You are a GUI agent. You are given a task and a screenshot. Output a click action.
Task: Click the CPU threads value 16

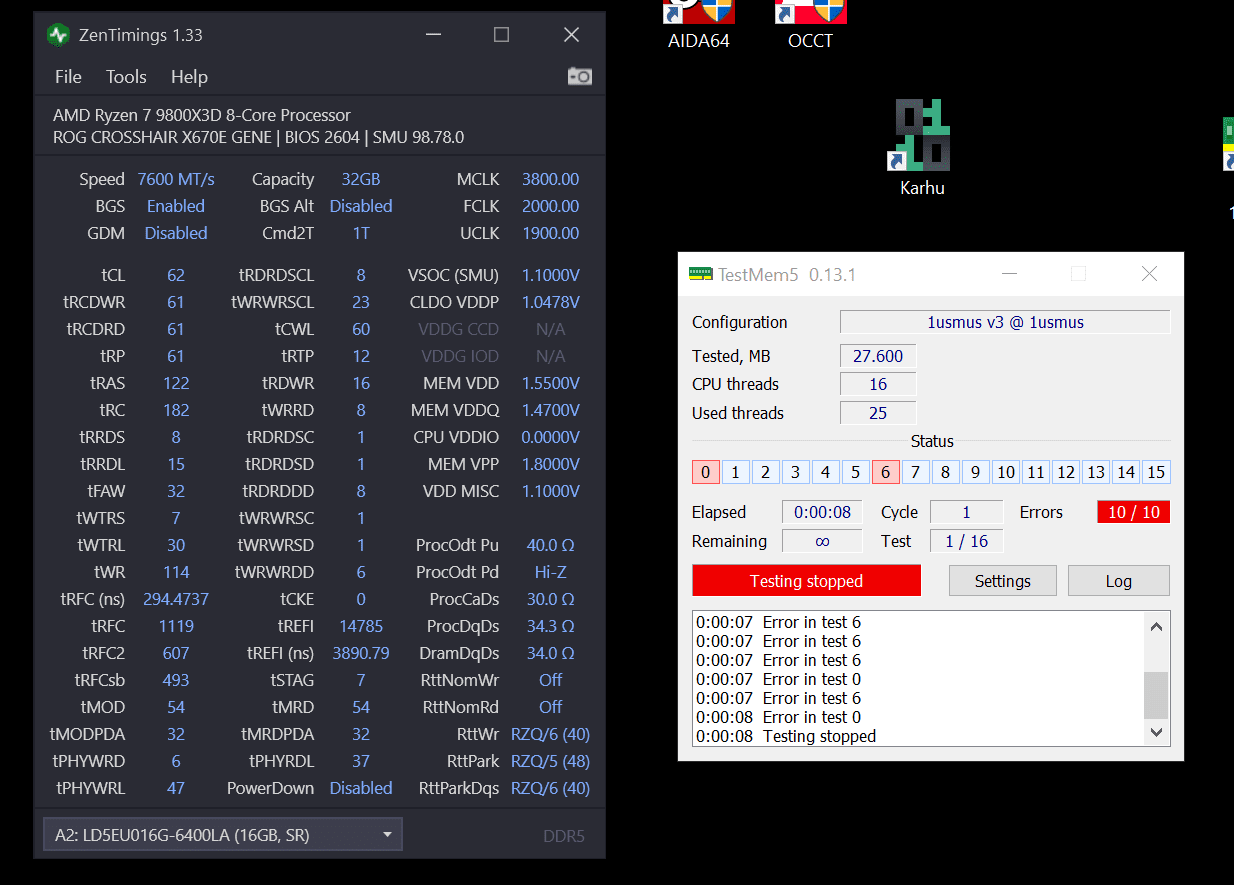tap(878, 384)
